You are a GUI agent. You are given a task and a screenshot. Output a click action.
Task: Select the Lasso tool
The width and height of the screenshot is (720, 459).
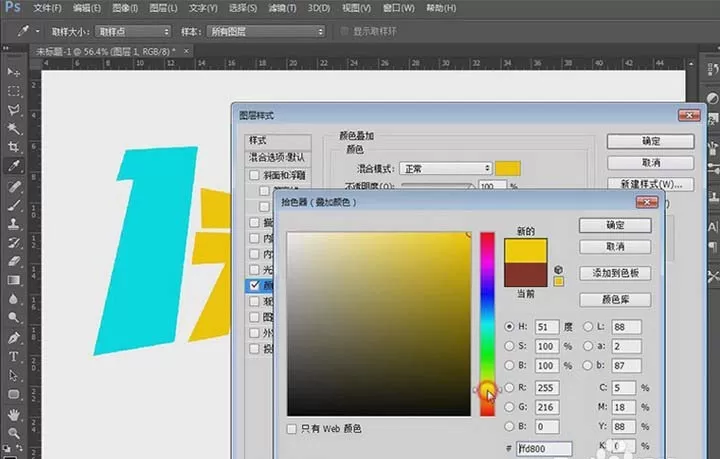point(14,109)
